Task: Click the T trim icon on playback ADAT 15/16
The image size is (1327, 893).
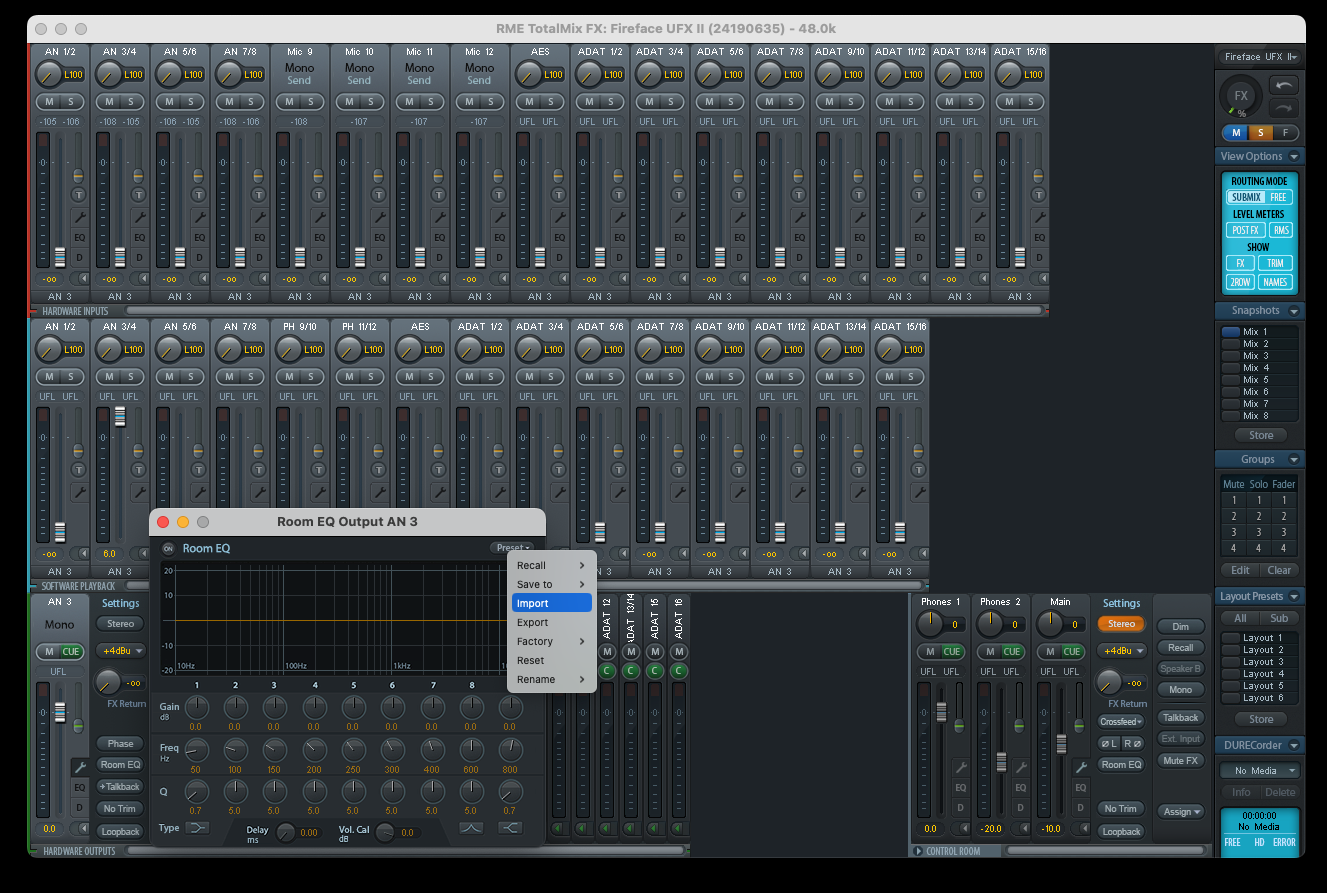Action: pos(918,469)
